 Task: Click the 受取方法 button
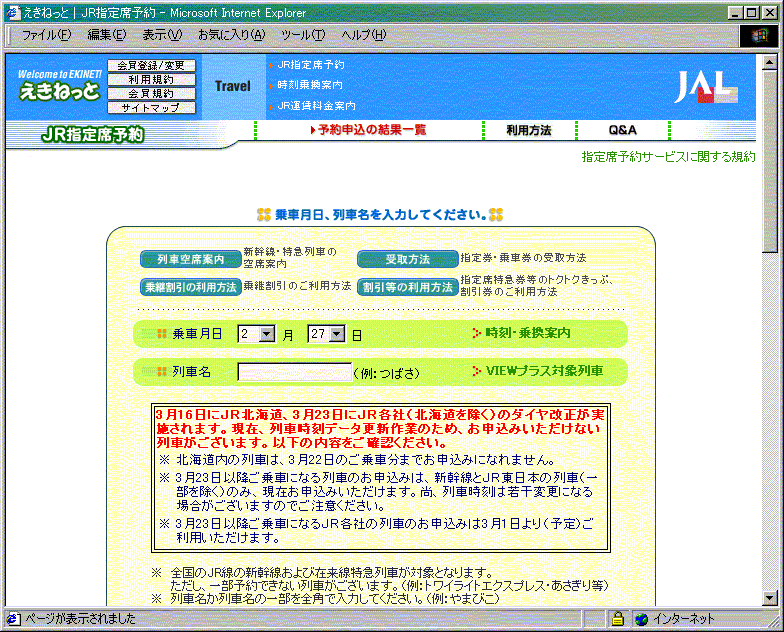[408, 260]
